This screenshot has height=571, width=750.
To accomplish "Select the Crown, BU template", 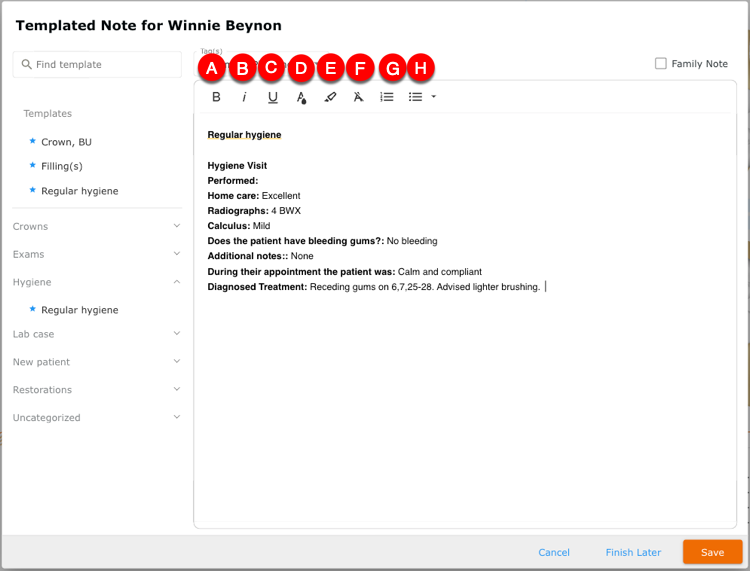I will click(66, 142).
